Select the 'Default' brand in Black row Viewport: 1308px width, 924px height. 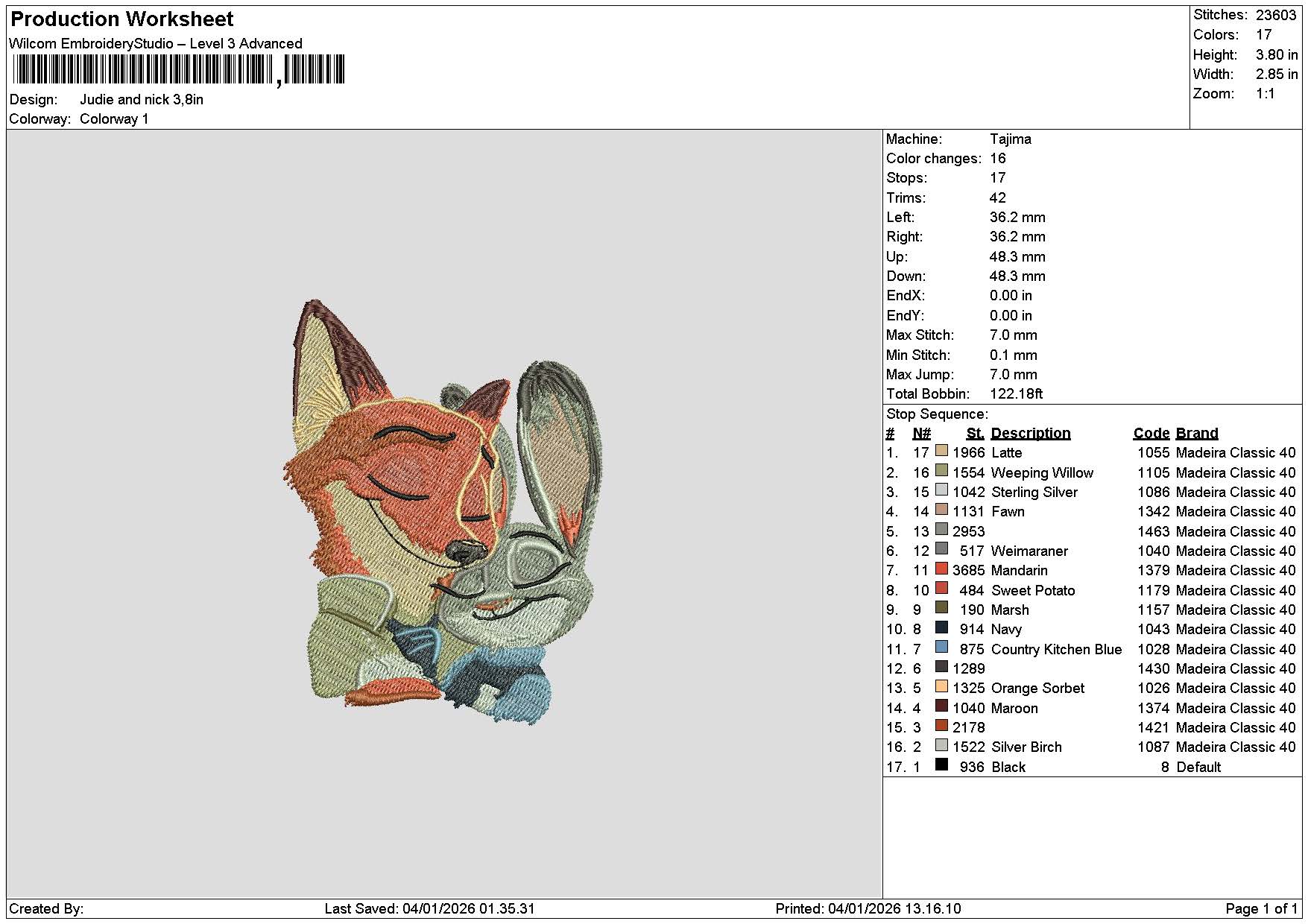pyautogui.click(x=1198, y=767)
